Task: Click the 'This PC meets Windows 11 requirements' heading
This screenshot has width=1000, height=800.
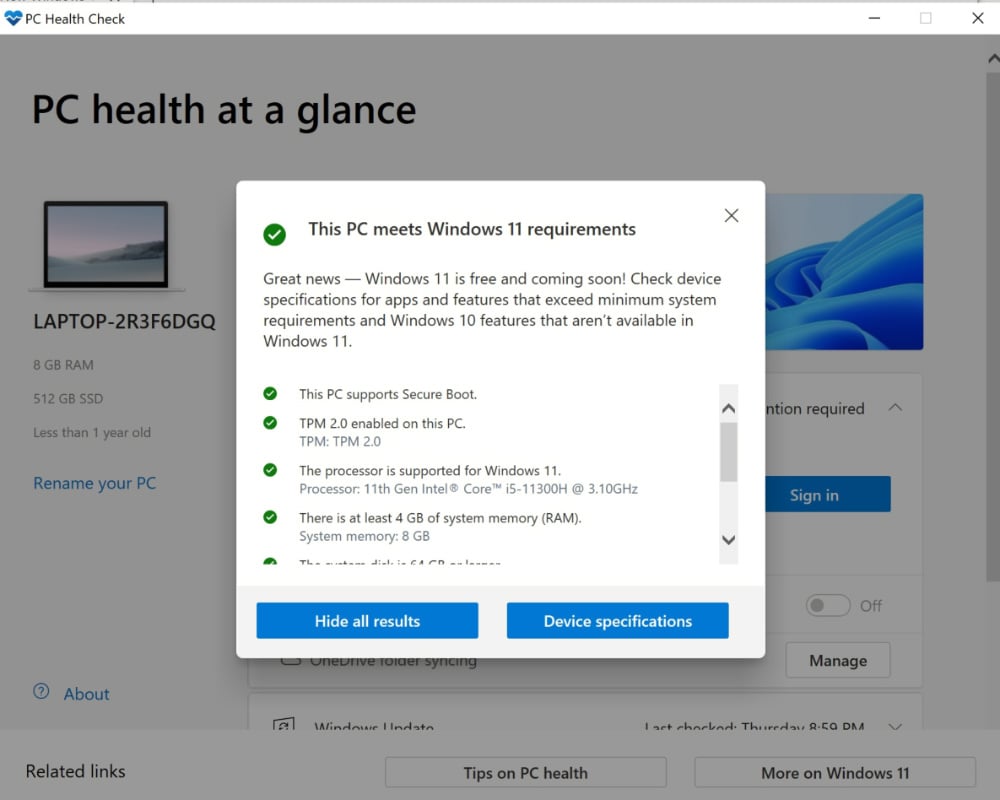Action: click(472, 229)
